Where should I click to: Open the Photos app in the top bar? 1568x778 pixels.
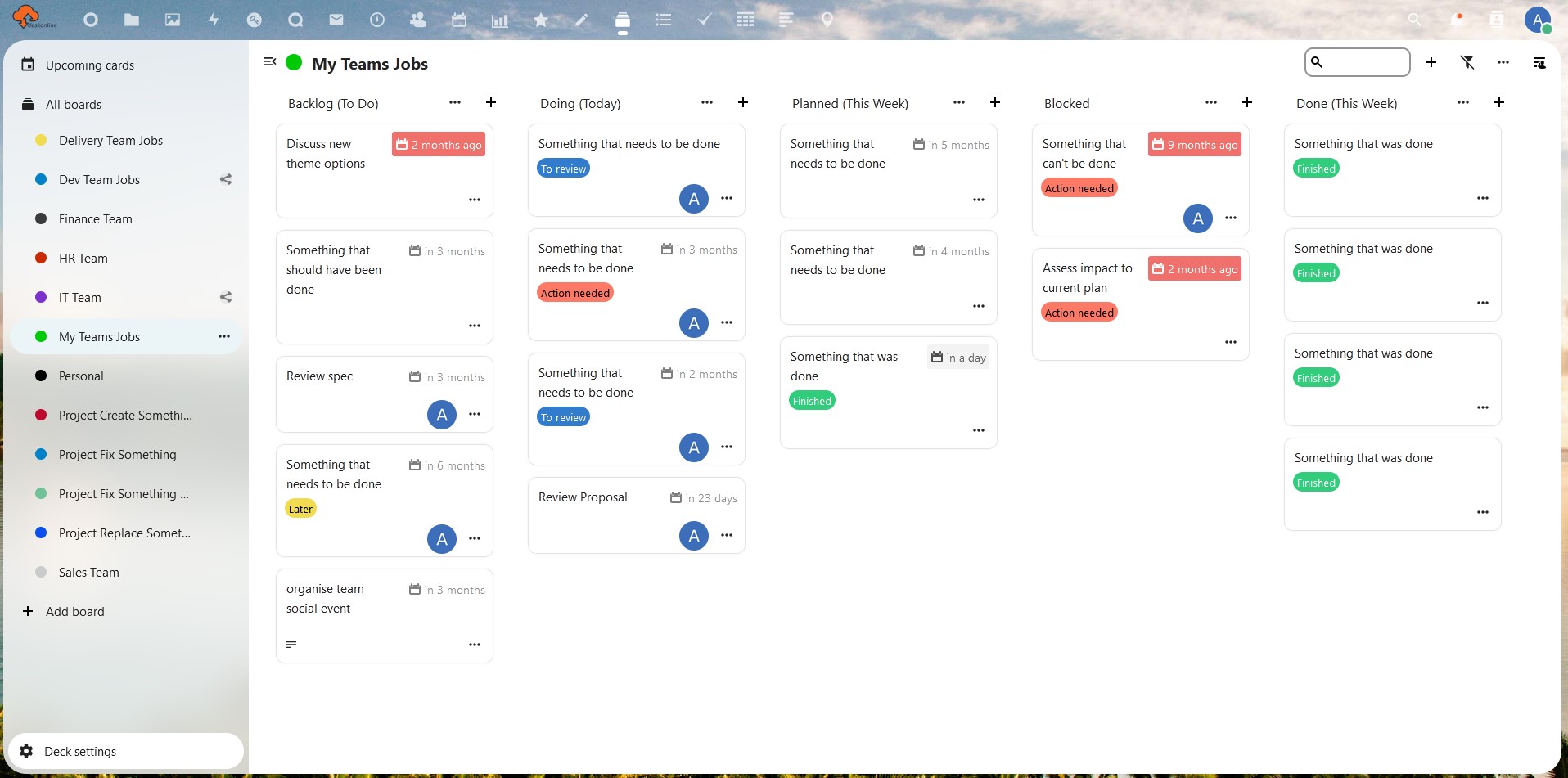pyautogui.click(x=173, y=20)
